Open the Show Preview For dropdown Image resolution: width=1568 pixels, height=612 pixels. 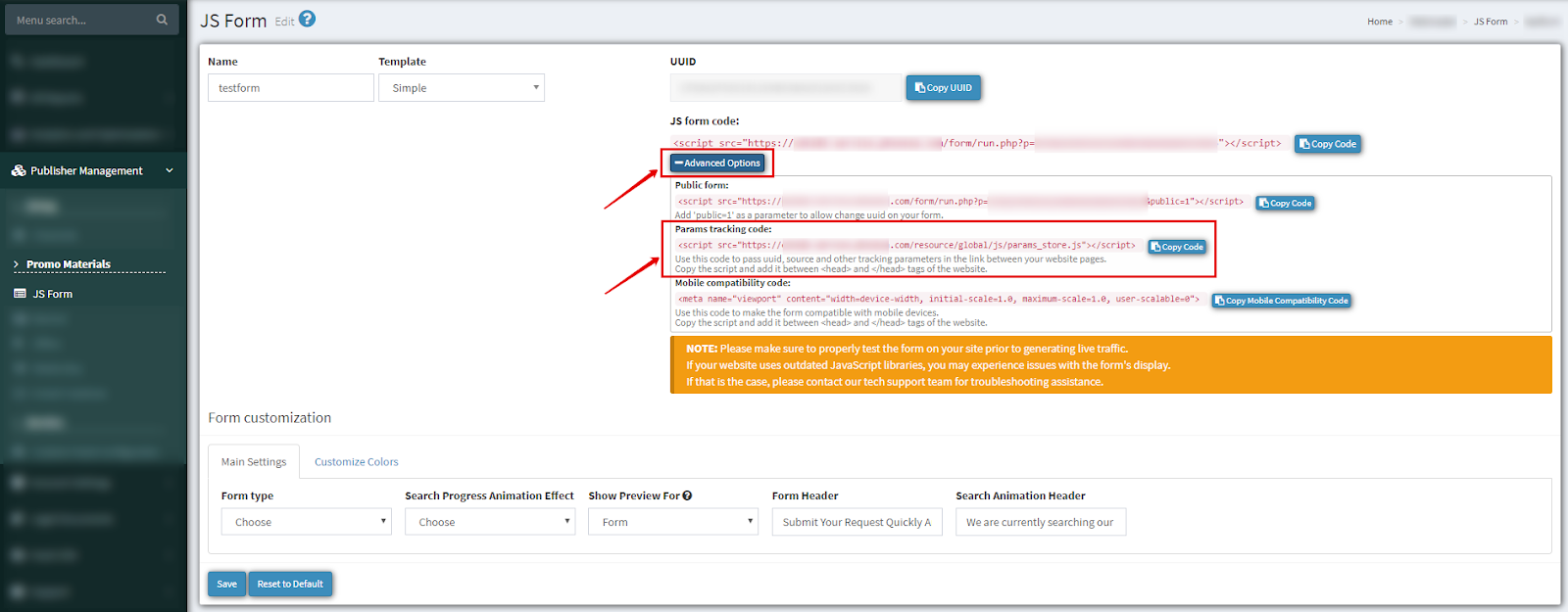pos(673,522)
